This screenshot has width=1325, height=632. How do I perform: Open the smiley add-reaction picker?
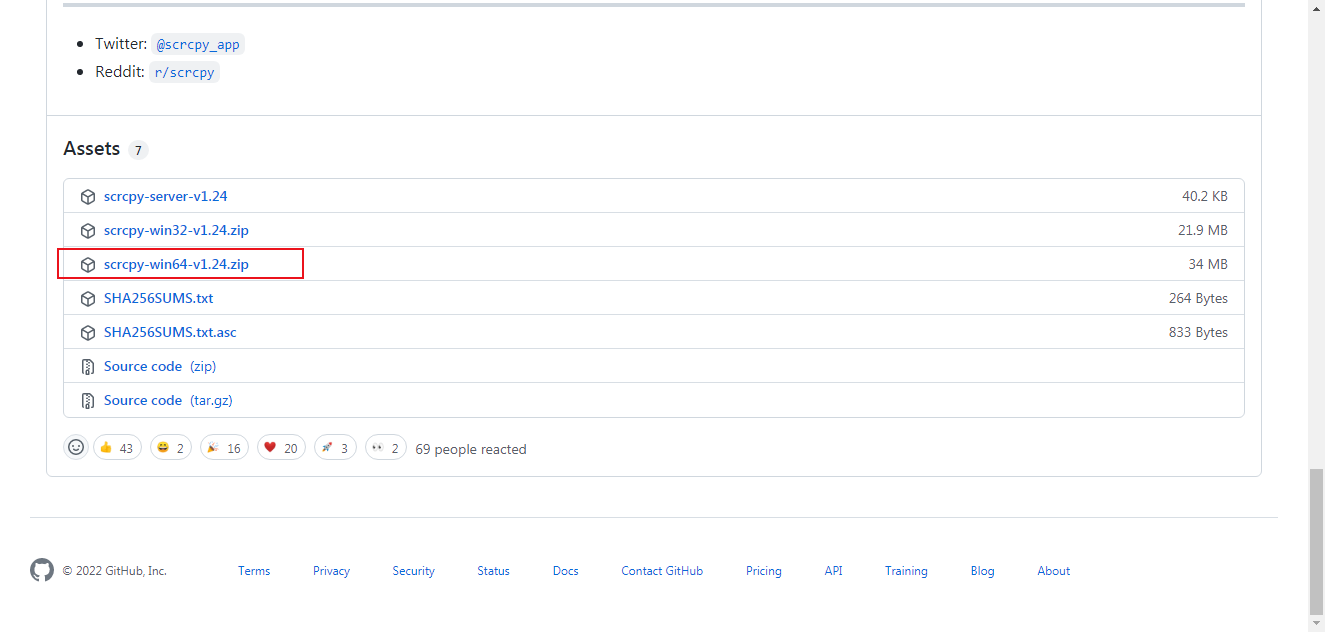[76, 448]
